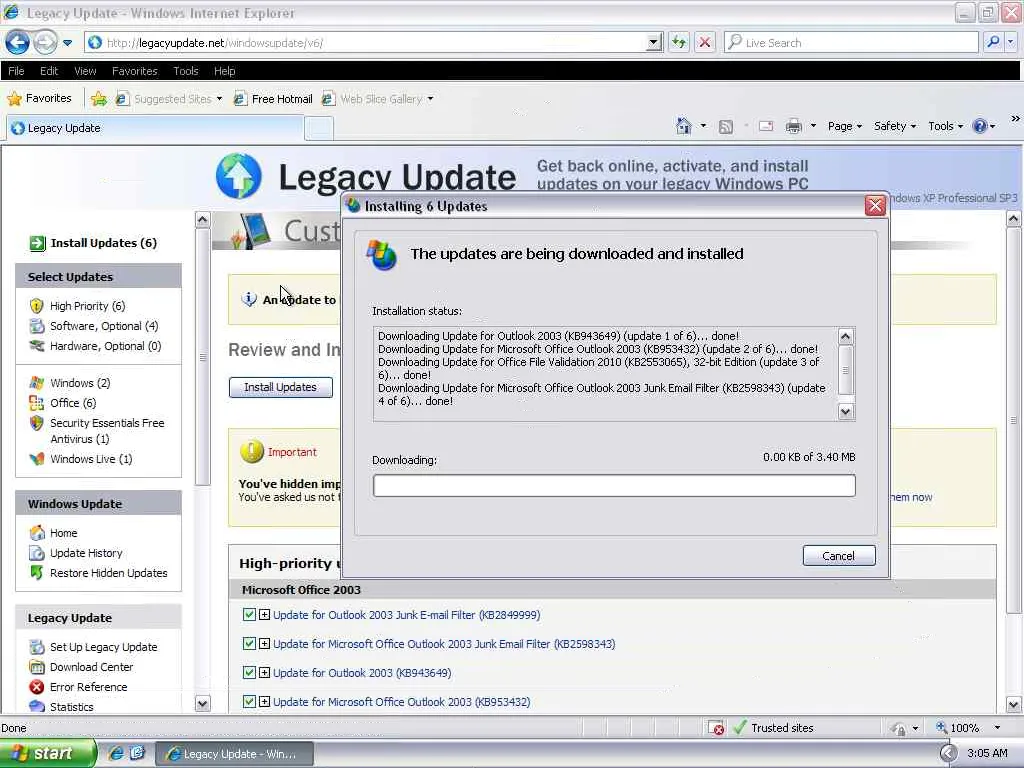Click the Refresh page icon

tap(679, 42)
